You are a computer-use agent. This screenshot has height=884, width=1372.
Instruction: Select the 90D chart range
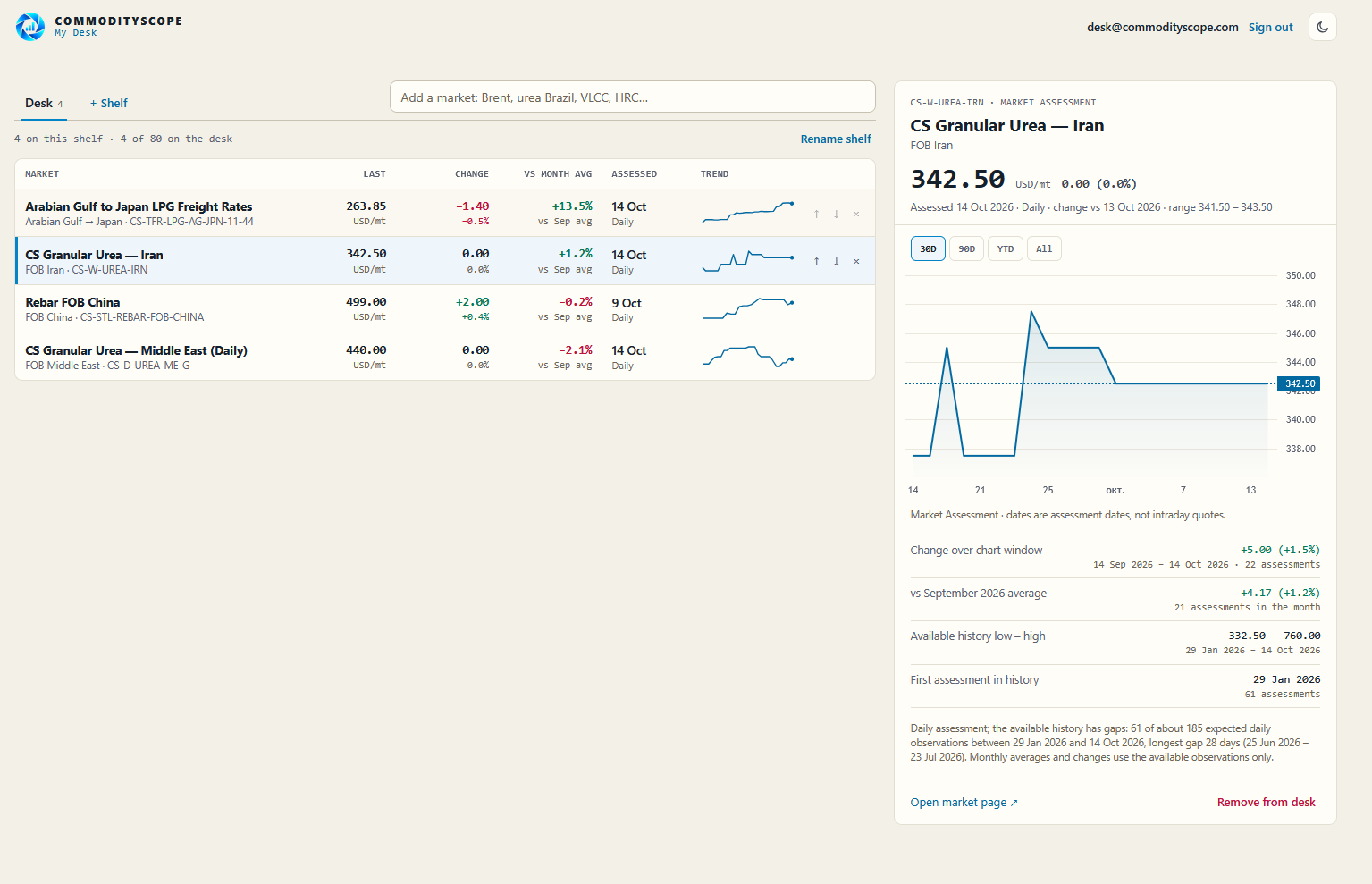pyautogui.click(x=966, y=248)
